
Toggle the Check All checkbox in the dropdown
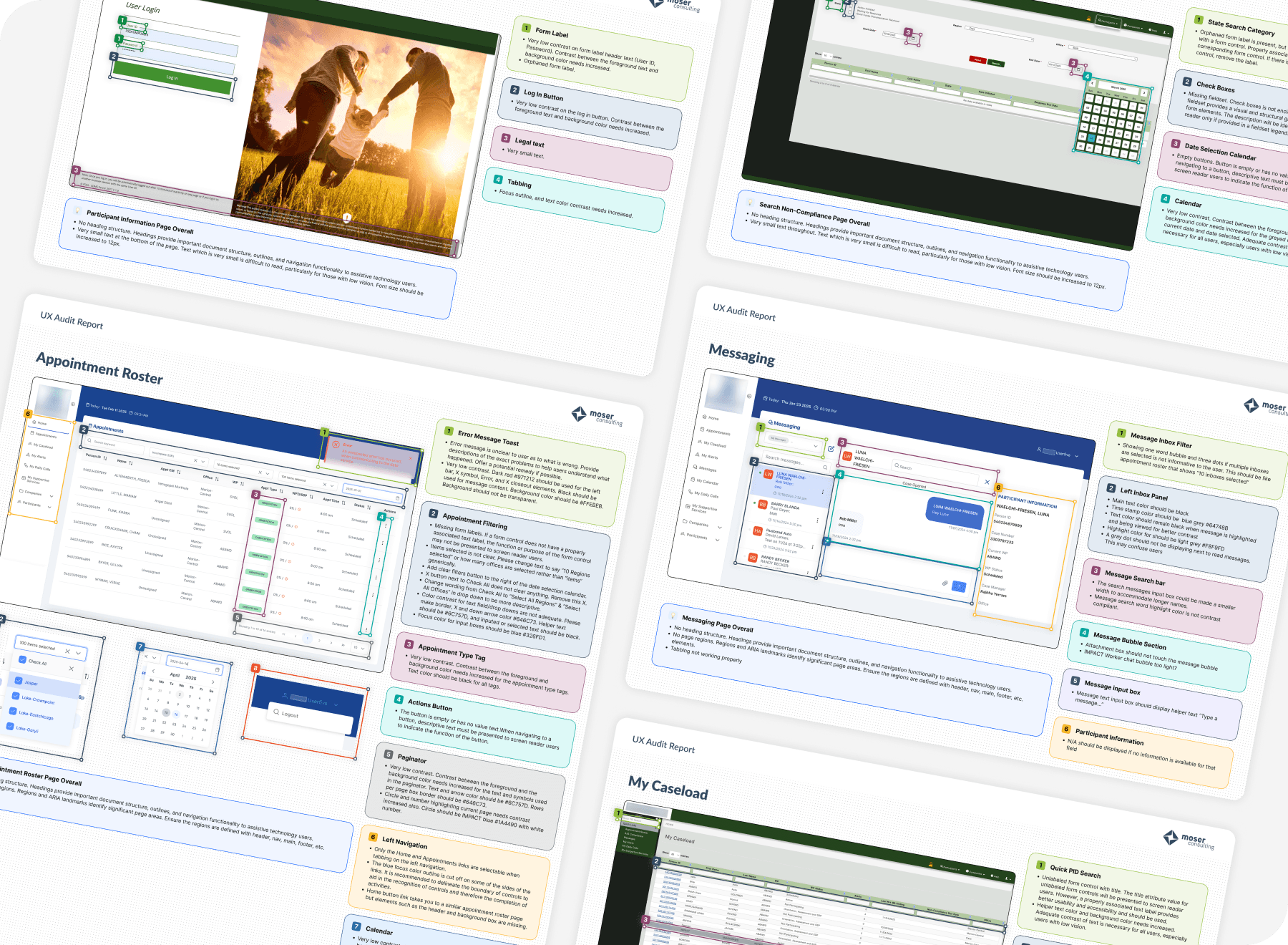click(x=22, y=660)
